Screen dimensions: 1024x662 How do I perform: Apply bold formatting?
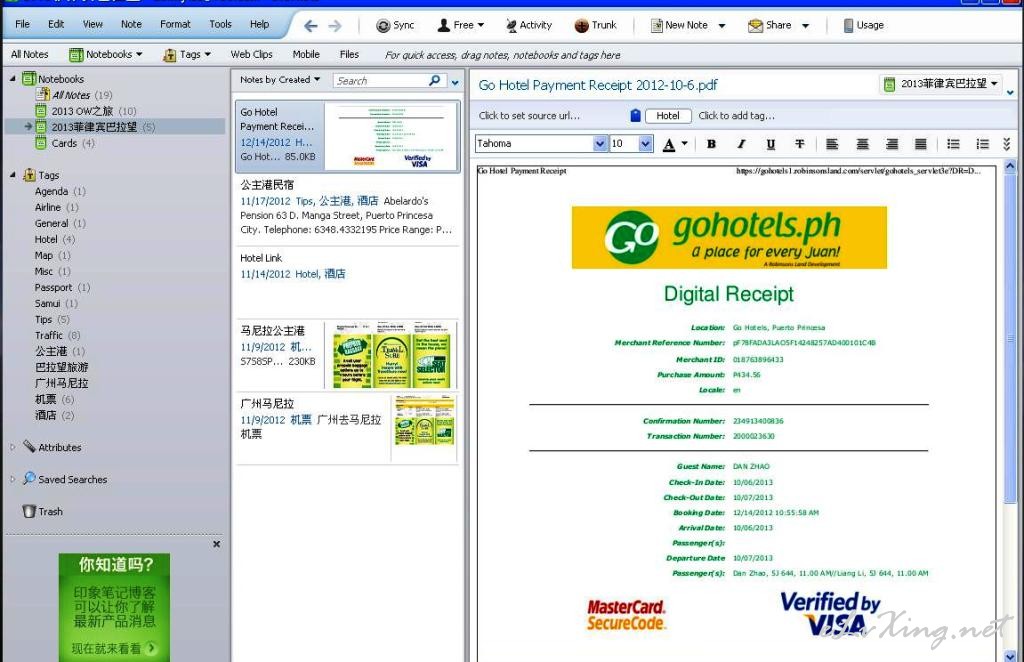click(x=711, y=144)
